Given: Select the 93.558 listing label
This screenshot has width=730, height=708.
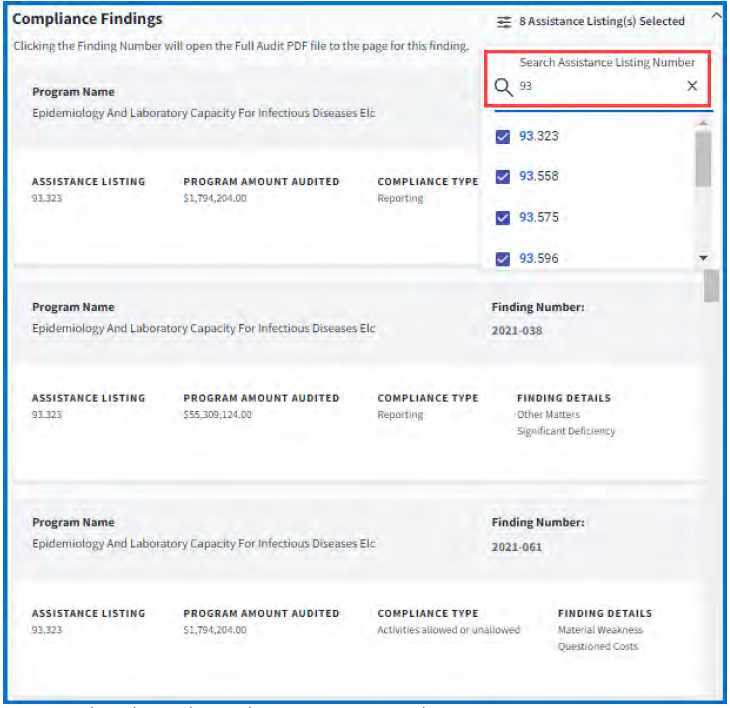Looking at the screenshot, I should pyautogui.click(x=539, y=177).
